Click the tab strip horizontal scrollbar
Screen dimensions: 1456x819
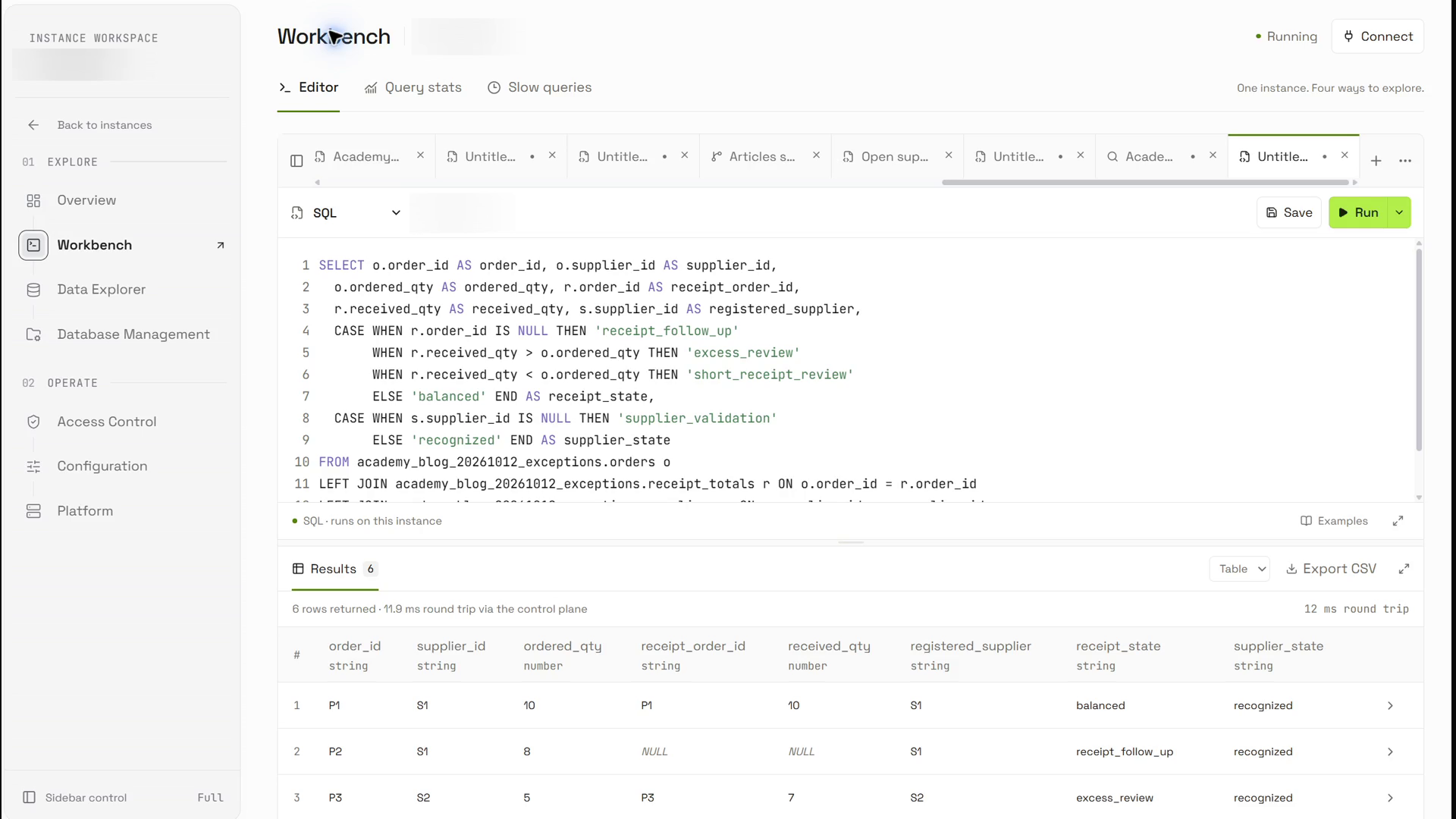(x=1145, y=183)
